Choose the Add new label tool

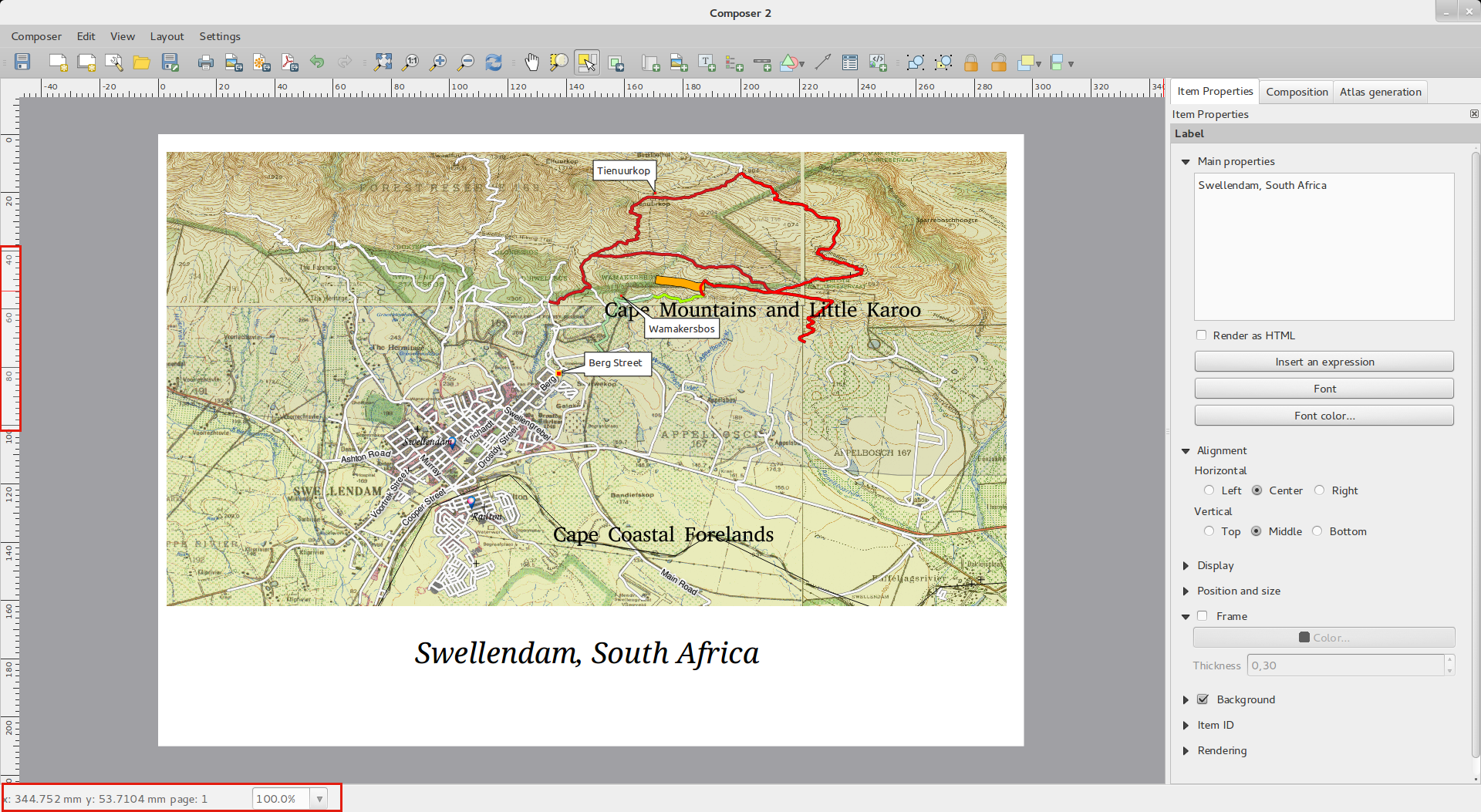[706, 62]
